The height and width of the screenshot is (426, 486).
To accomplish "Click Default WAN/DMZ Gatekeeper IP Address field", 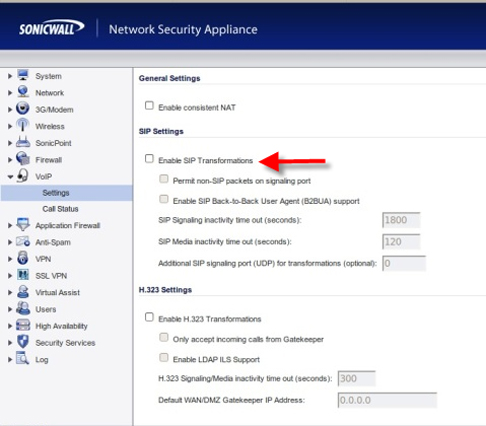I will click(x=387, y=400).
